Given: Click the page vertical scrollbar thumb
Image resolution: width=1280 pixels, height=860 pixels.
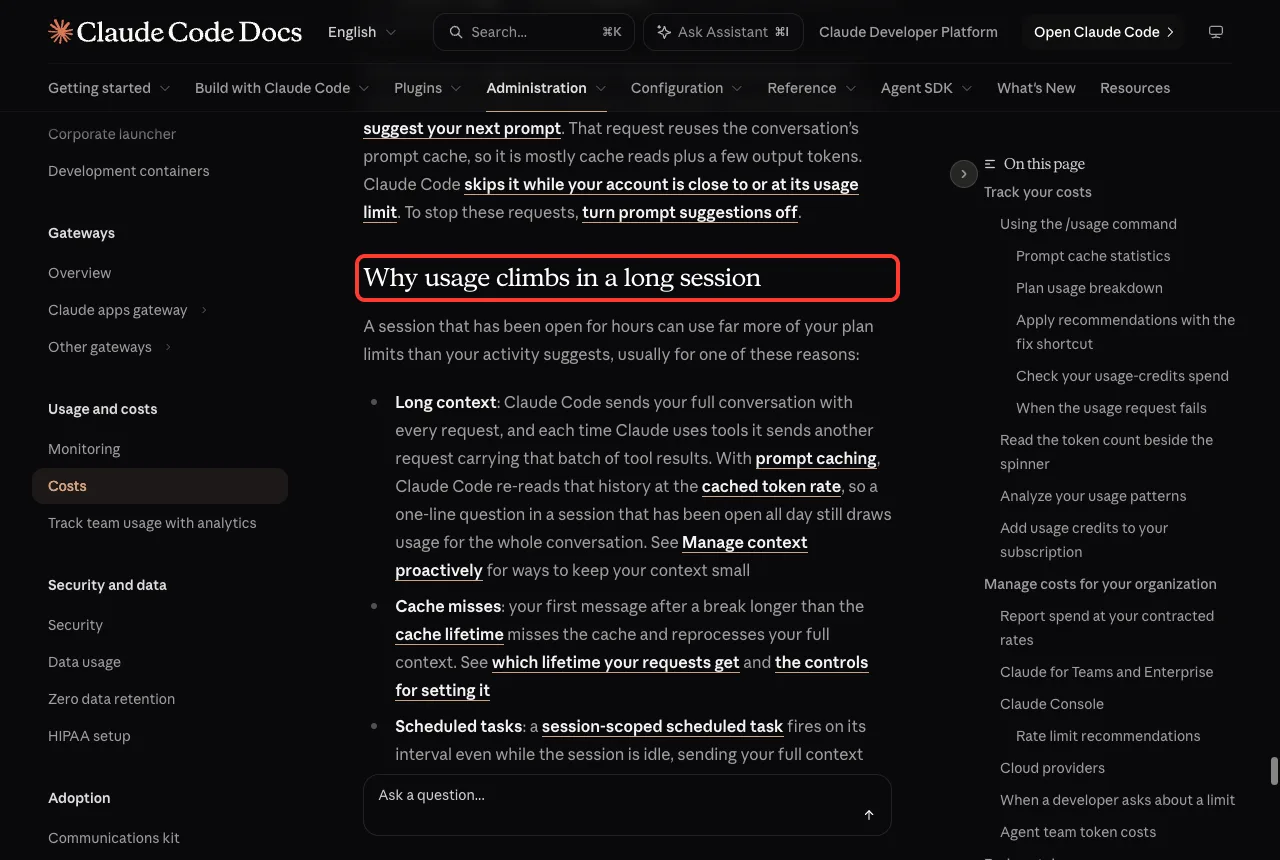Looking at the screenshot, I should (1274, 771).
